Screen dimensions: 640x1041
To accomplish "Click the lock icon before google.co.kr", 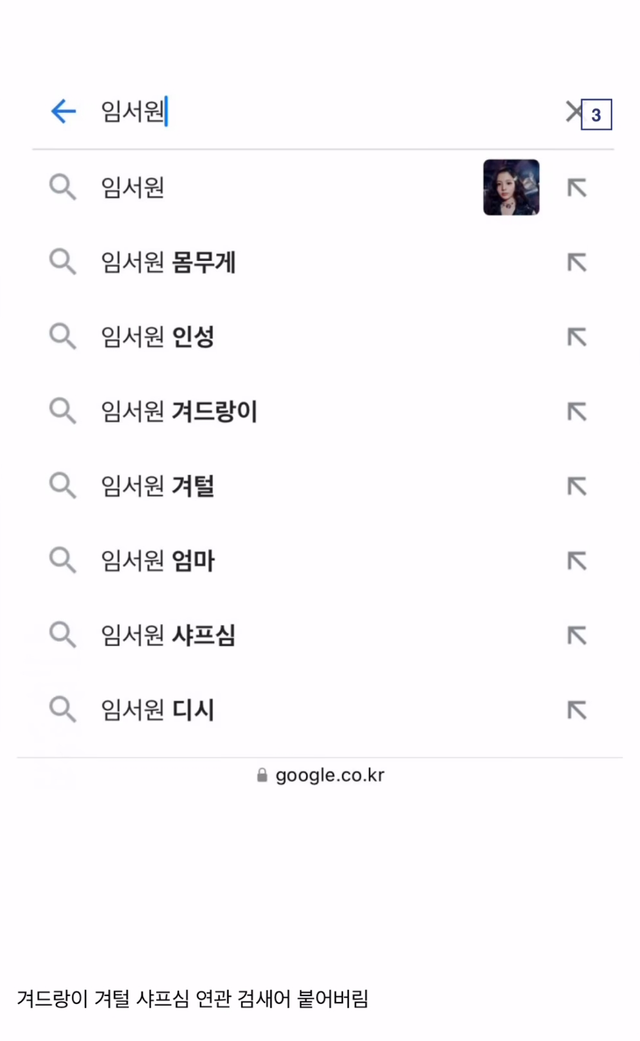I will [x=262, y=775].
